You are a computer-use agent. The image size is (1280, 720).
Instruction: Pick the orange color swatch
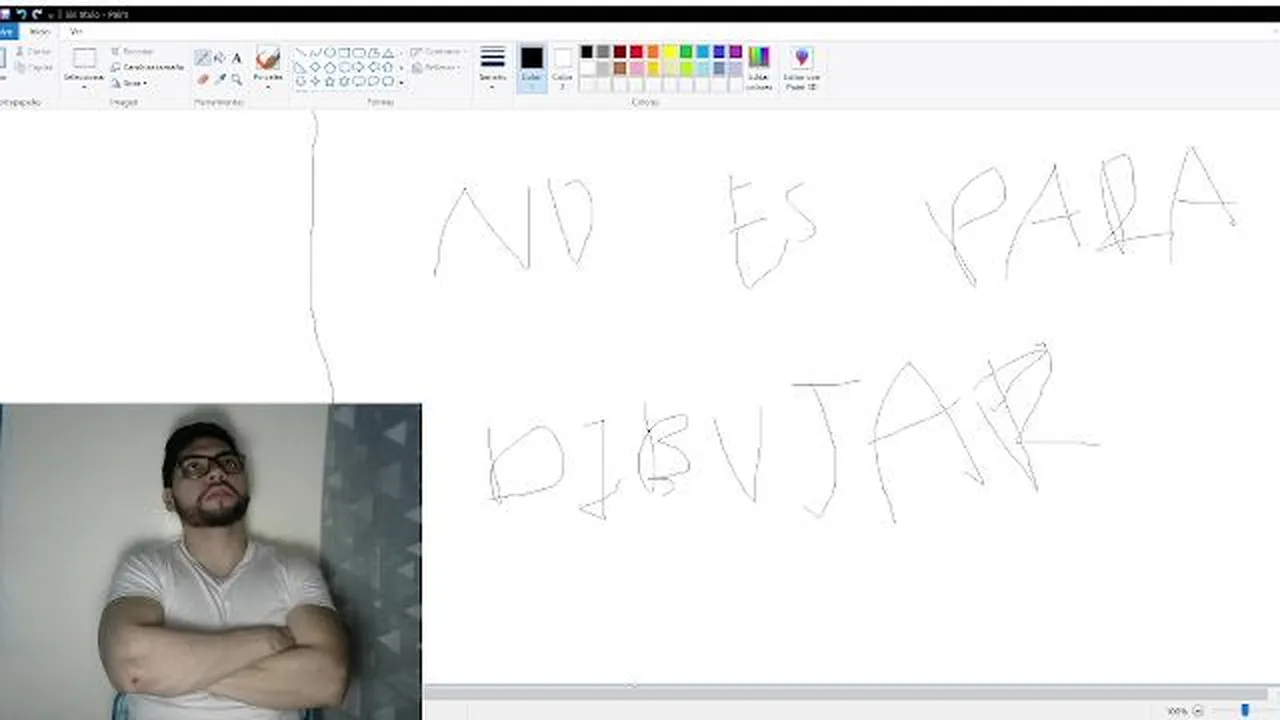pos(653,52)
